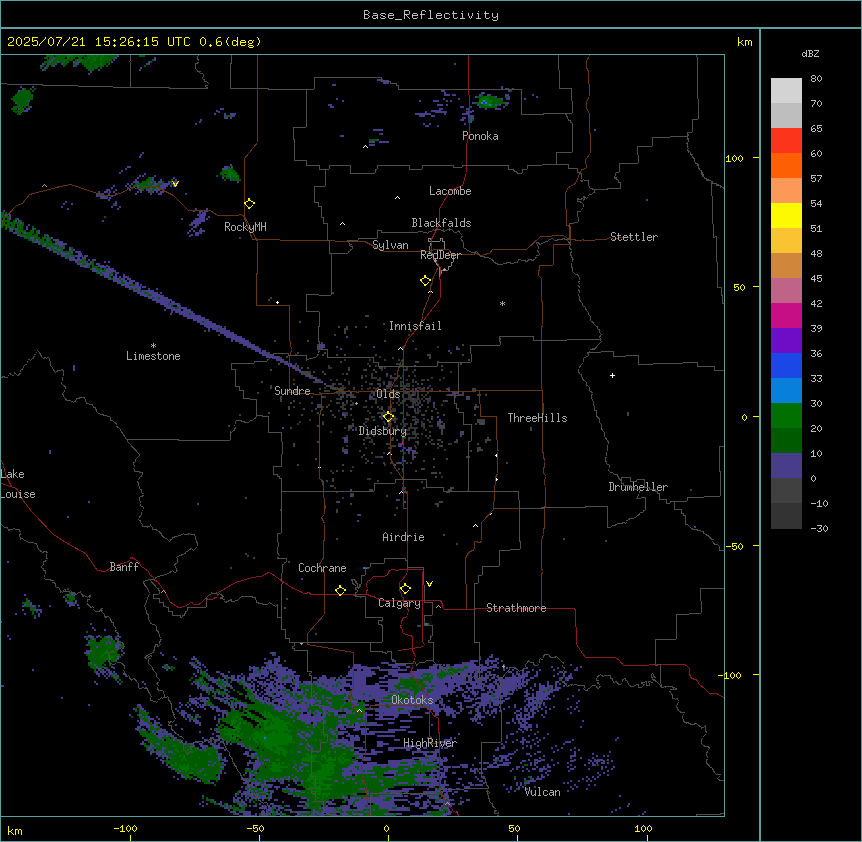Image resolution: width=862 pixels, height=842 pixels.
Task: Click the Airdrie label
Action: click(x=403, y=537)
